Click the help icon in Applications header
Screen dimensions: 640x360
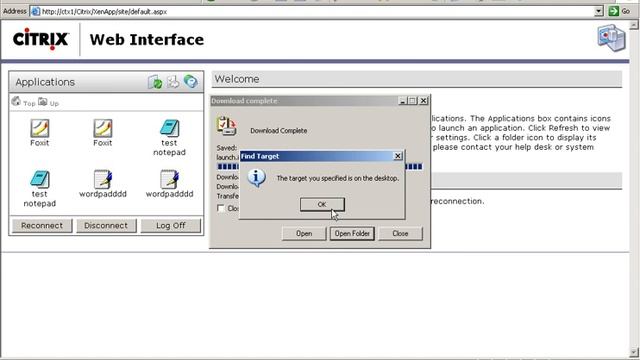(191, 82)
